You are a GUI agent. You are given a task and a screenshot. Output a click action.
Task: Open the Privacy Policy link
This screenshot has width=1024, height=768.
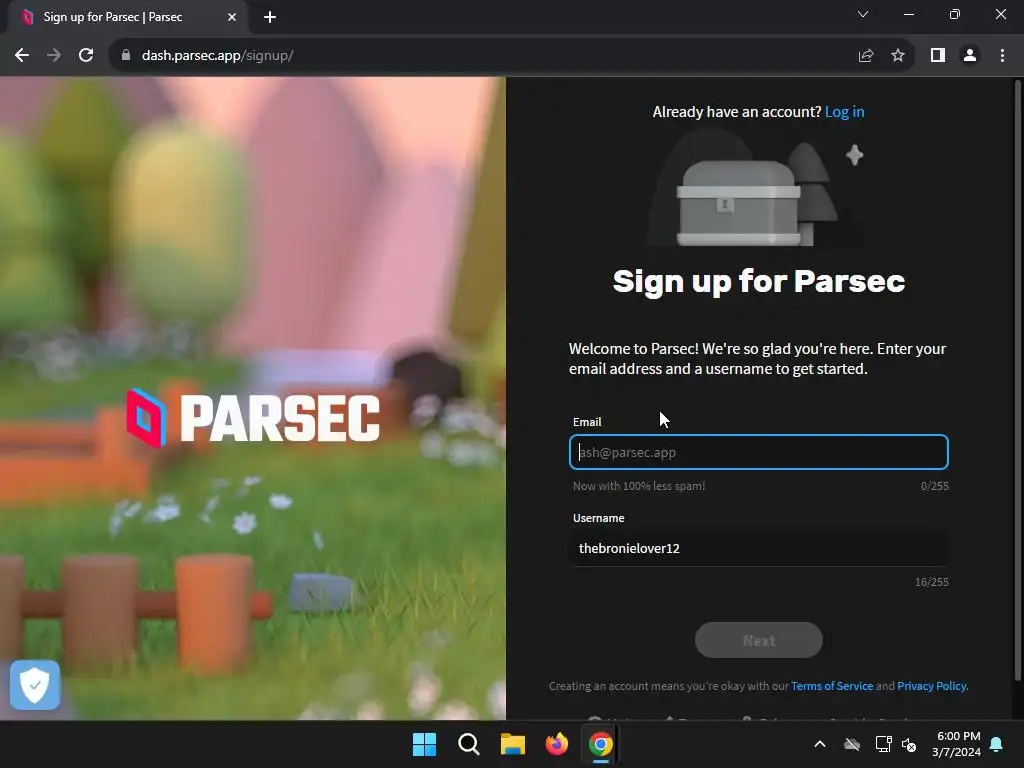pos(932,686)
